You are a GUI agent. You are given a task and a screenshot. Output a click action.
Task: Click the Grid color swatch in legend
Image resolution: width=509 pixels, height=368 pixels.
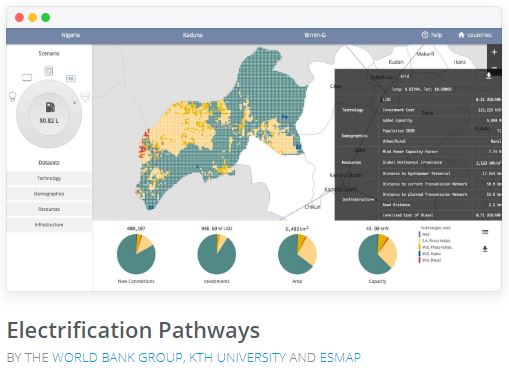[x=419, y=234]
